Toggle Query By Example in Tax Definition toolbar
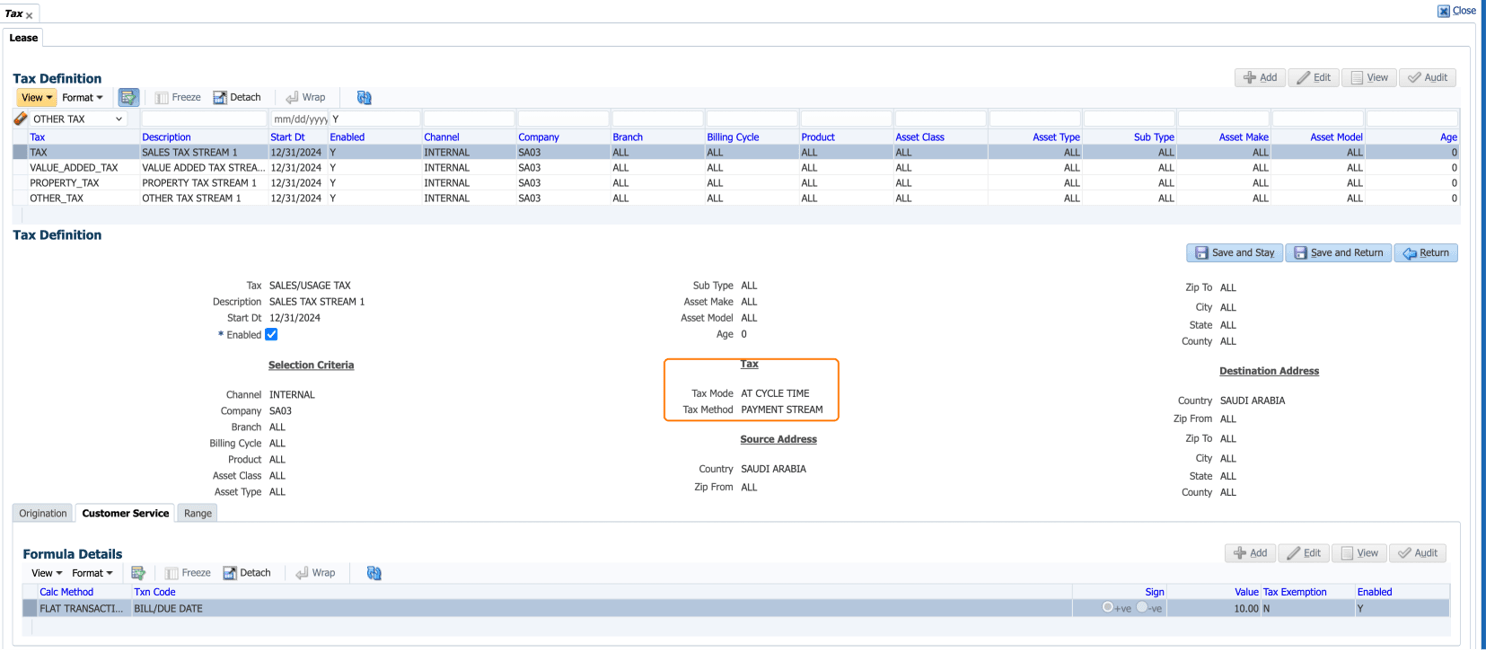The image size is (1486, 650). click(x=129, y=97)
